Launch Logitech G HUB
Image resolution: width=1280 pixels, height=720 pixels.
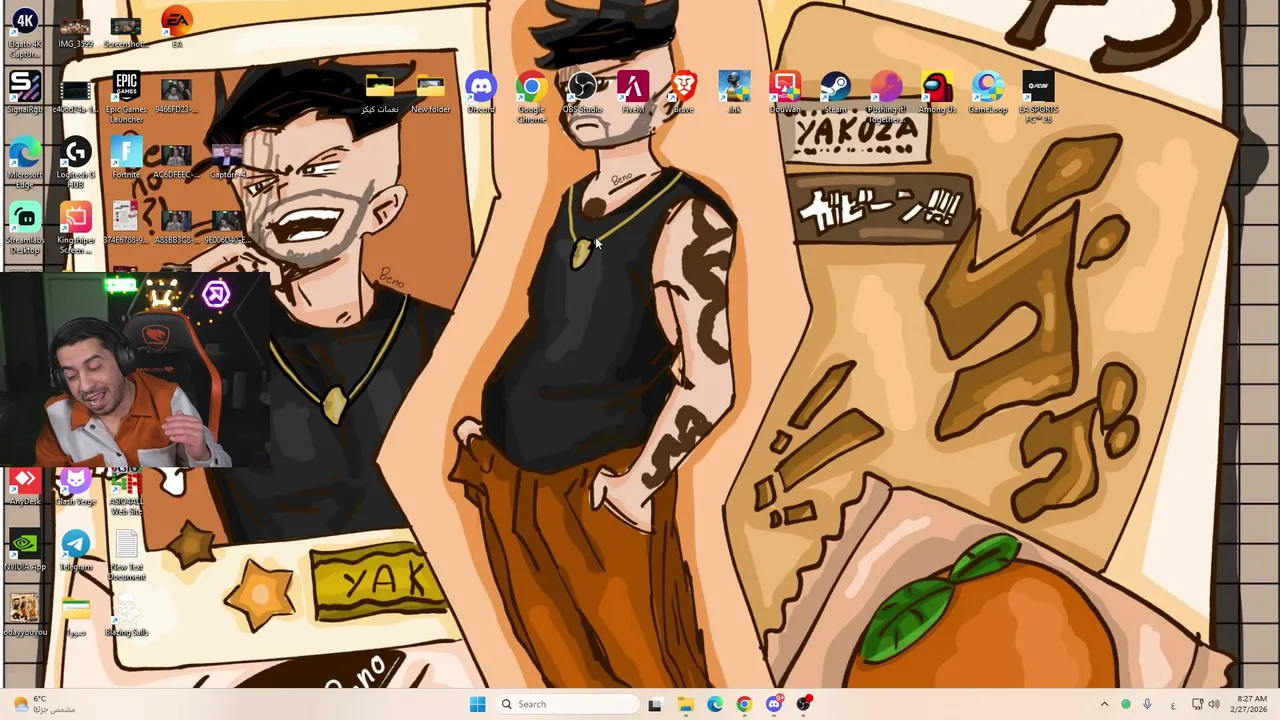(76, 162)
